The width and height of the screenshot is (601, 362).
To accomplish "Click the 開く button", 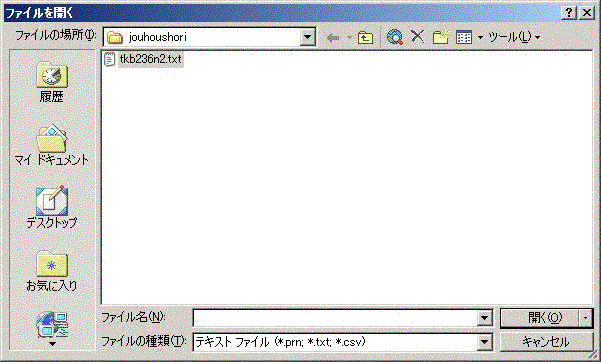I will (x=539, y=318).
